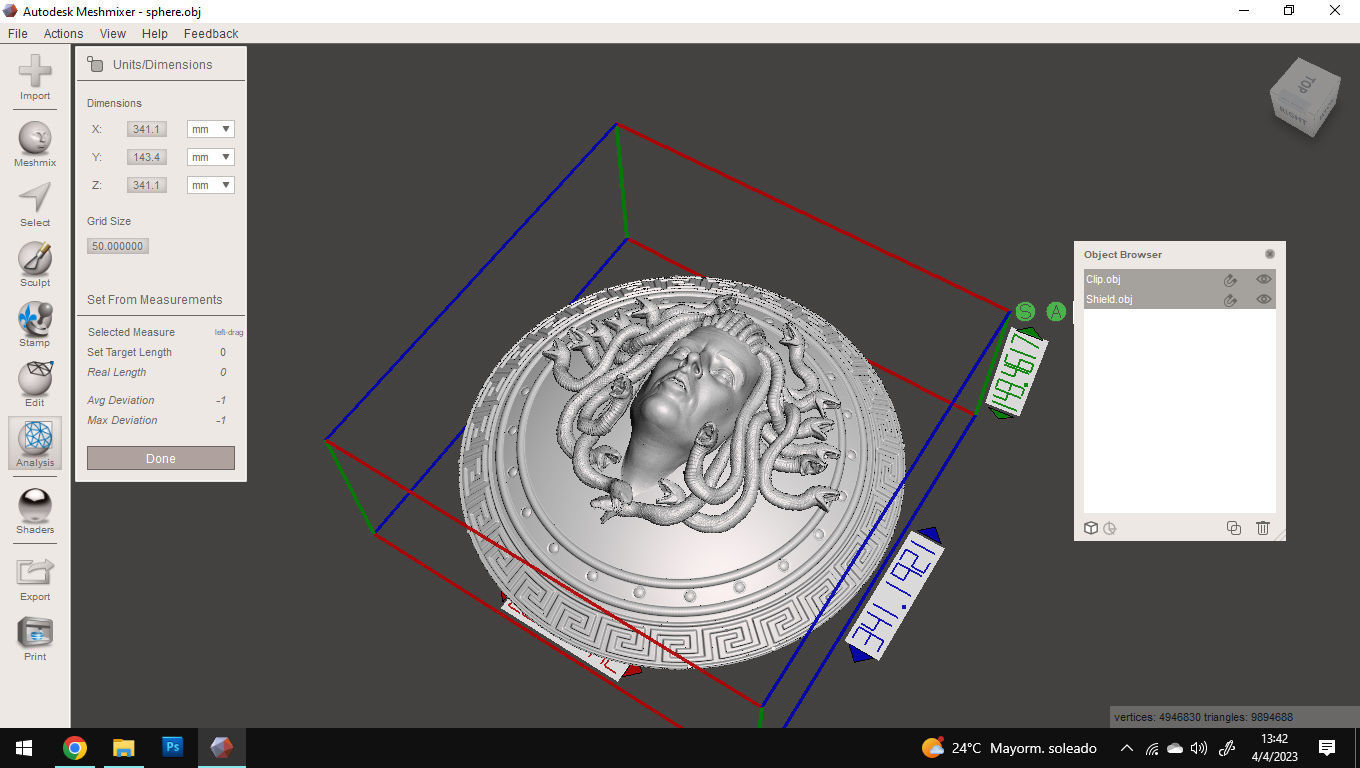Hide Clip.obj with eye icon

pos(1263,280)
